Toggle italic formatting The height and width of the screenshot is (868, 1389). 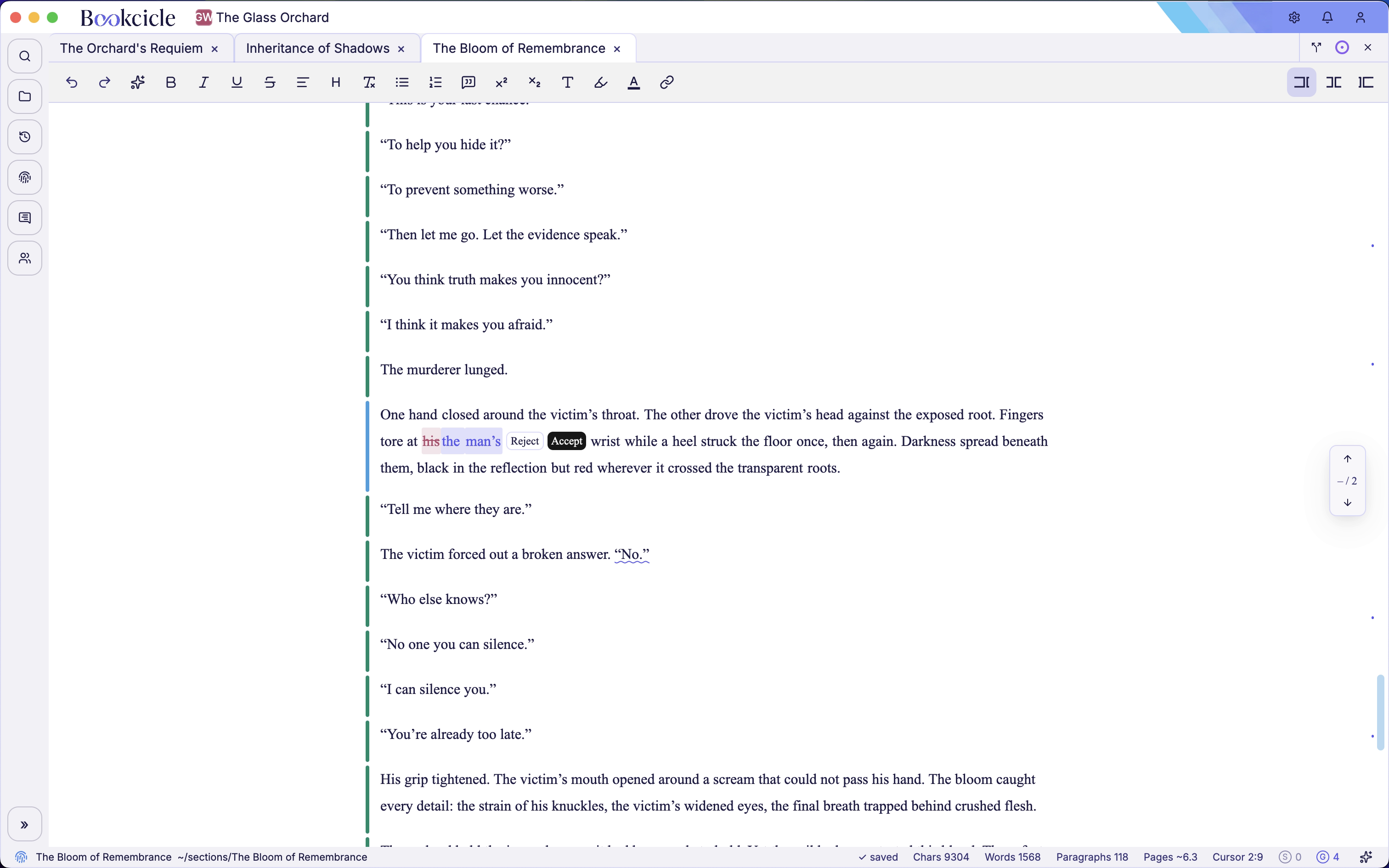click(x=204, y=83)
